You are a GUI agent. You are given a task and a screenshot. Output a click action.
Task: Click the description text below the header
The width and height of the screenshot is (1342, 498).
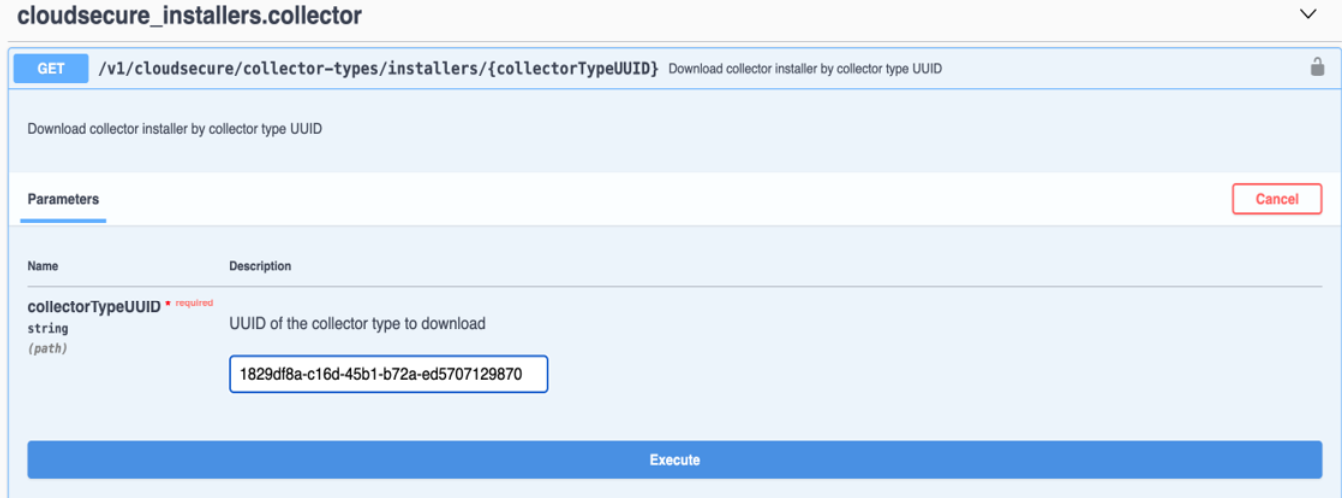(x=174, y=129)
